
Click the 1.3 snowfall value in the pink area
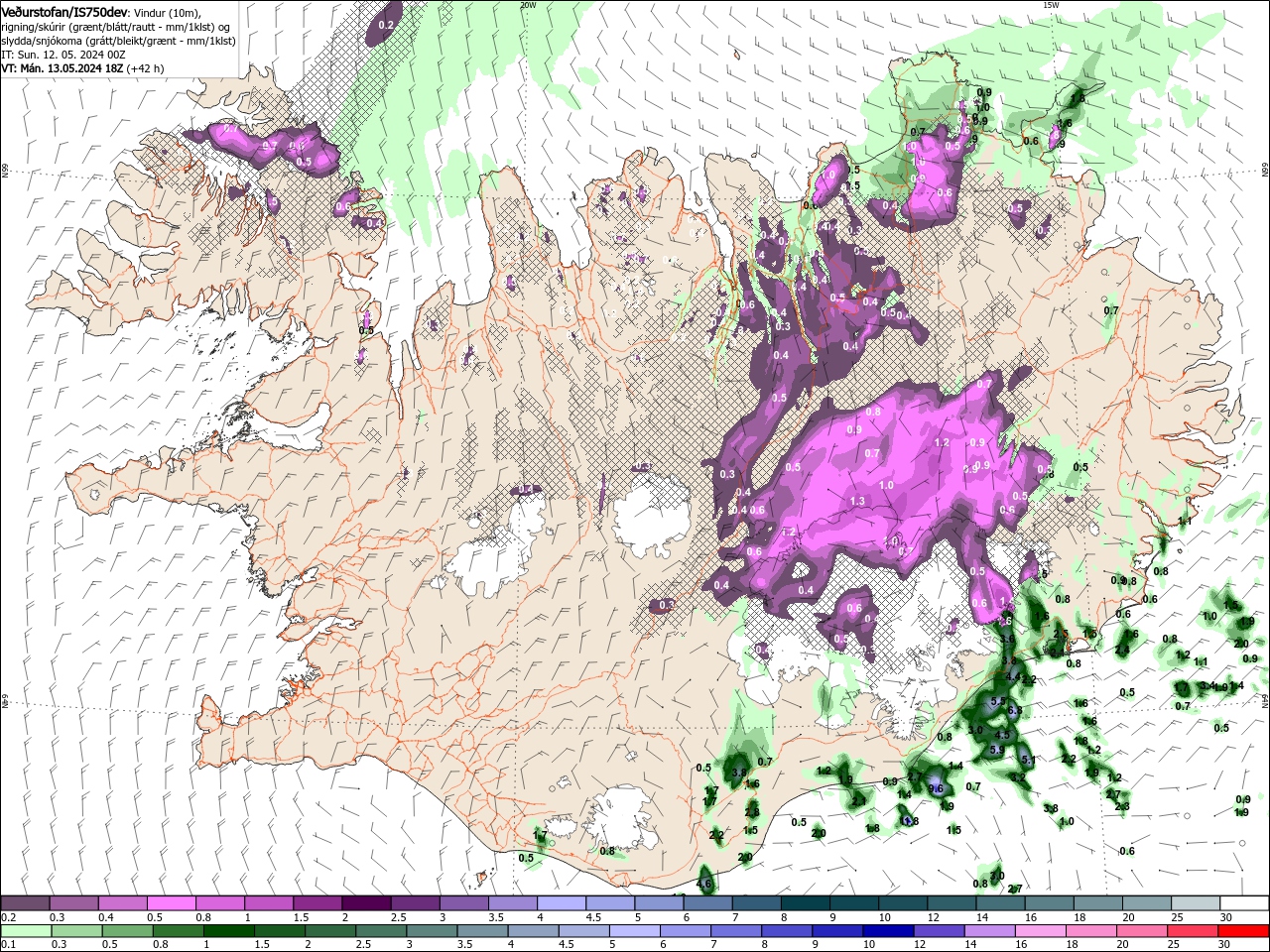tap(857, 501)
